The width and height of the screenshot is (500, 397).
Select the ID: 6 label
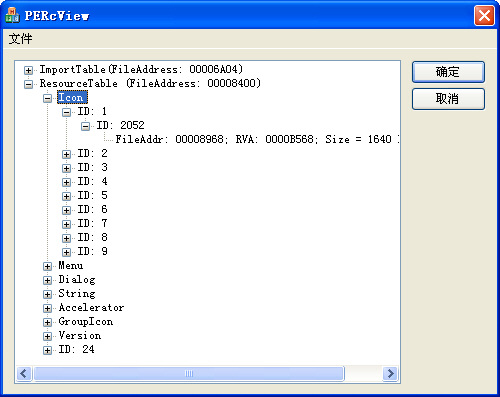pos(92,209)
